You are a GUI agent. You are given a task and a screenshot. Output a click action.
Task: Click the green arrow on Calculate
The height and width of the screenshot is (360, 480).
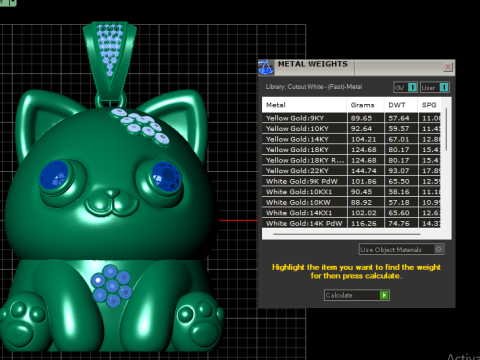pyautogui.click(x=384, y=295)
